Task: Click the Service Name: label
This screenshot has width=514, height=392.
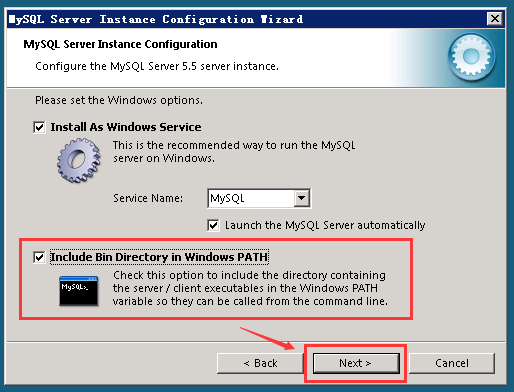Action: coord(148,198)
